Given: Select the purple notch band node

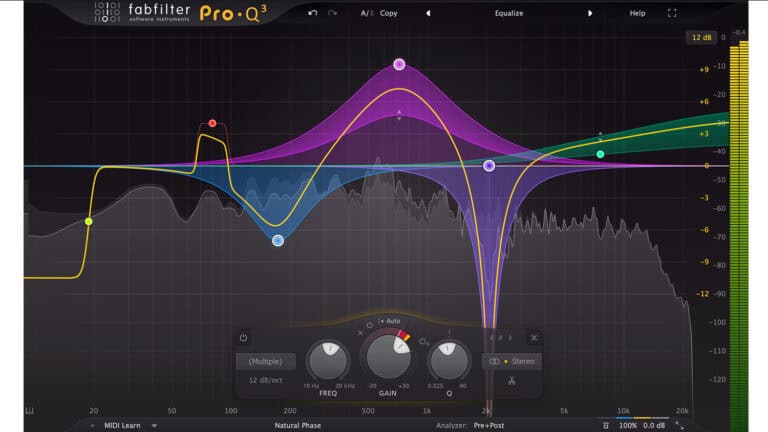Looking at the screenshot, I should [489, 166].
